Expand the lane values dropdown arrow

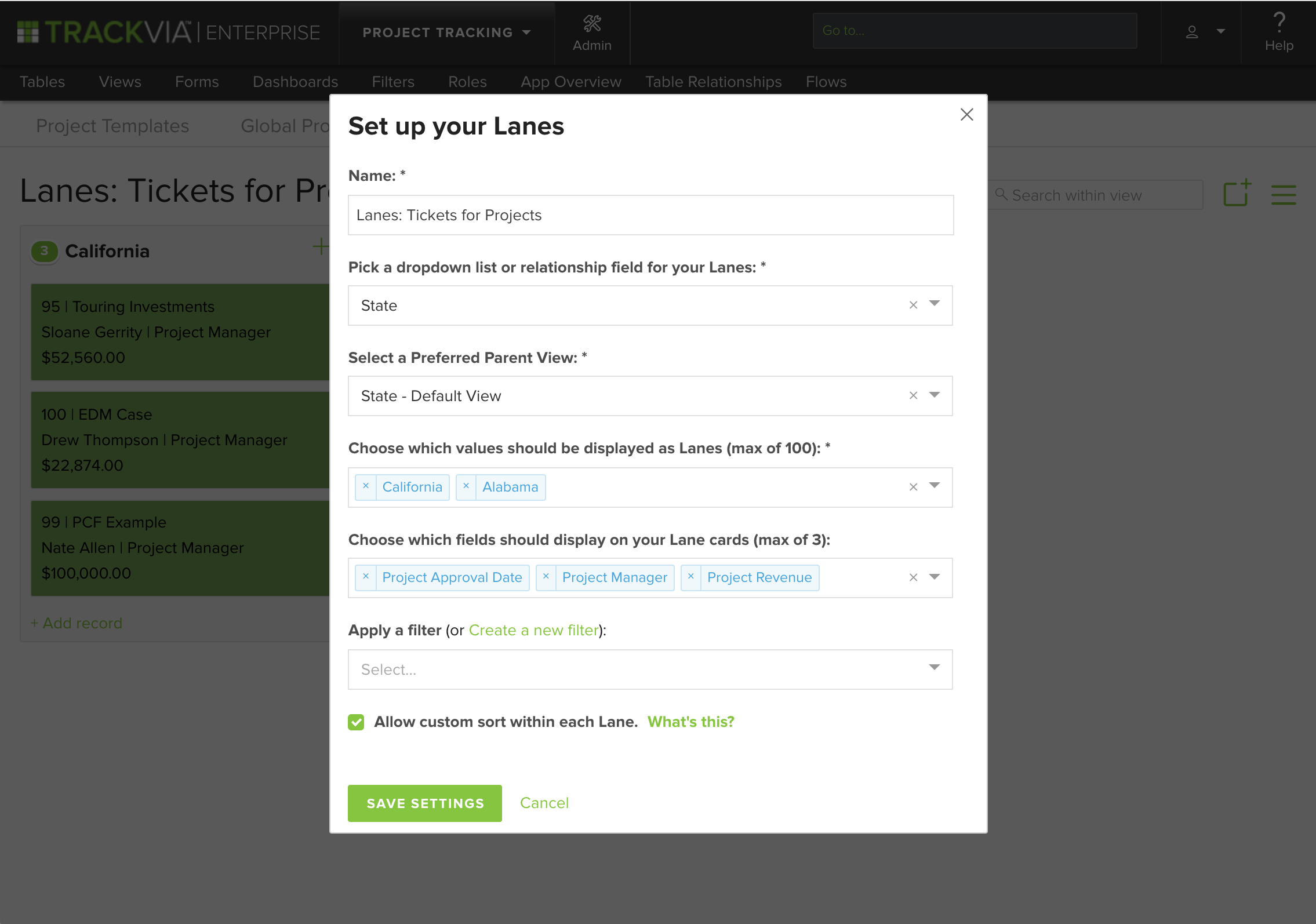pyautogui.click(x=935, y=486)
